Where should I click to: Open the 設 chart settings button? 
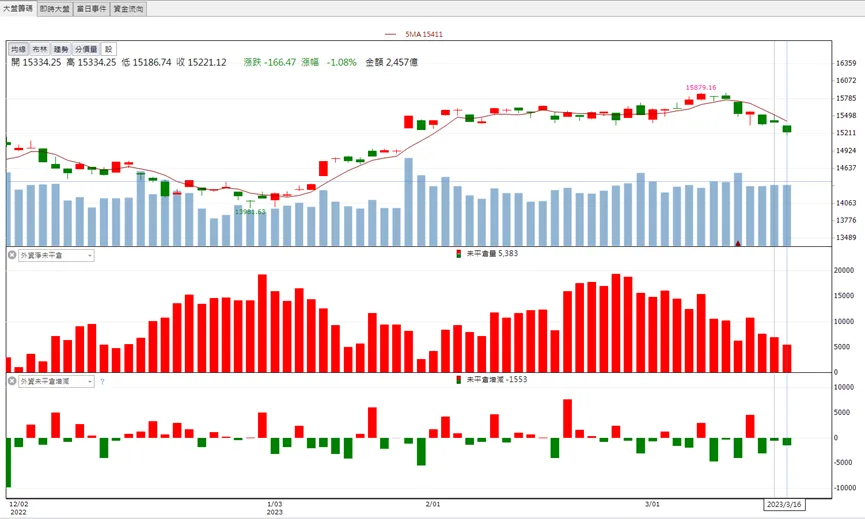pos(109,49)
